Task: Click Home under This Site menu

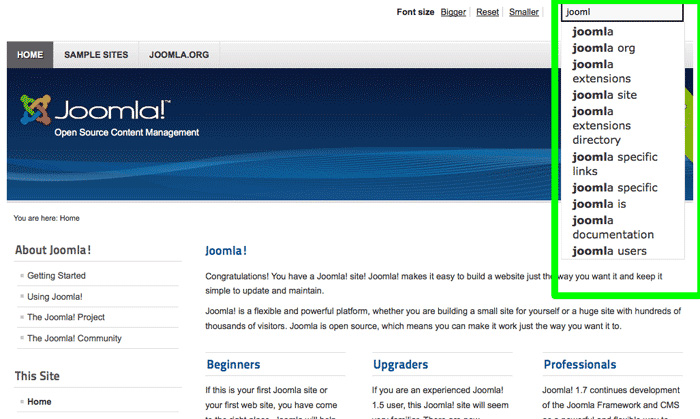Action: [x=39, y=402]
